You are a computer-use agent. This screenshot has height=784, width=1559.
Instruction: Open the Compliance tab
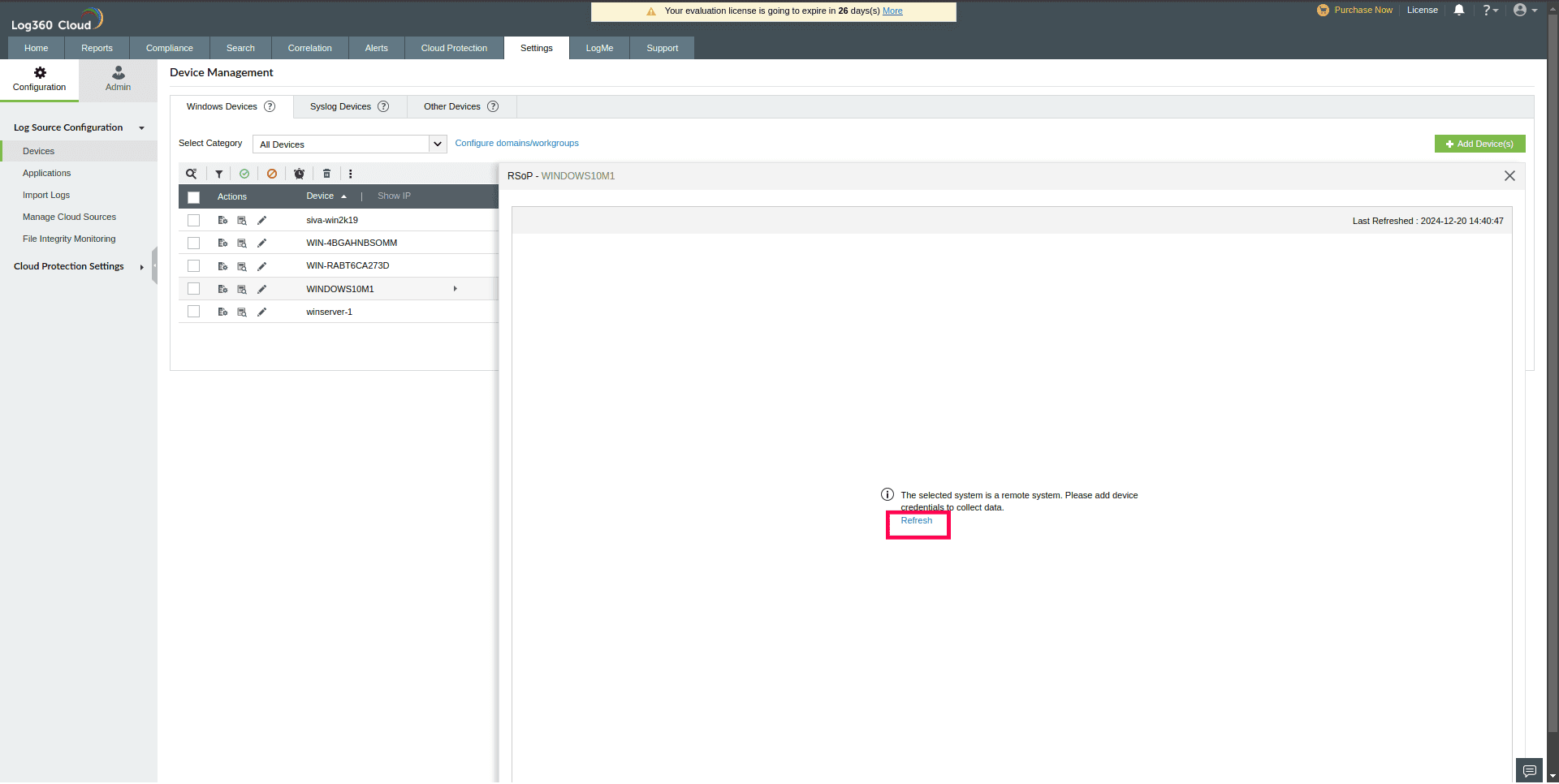(170, 48)
